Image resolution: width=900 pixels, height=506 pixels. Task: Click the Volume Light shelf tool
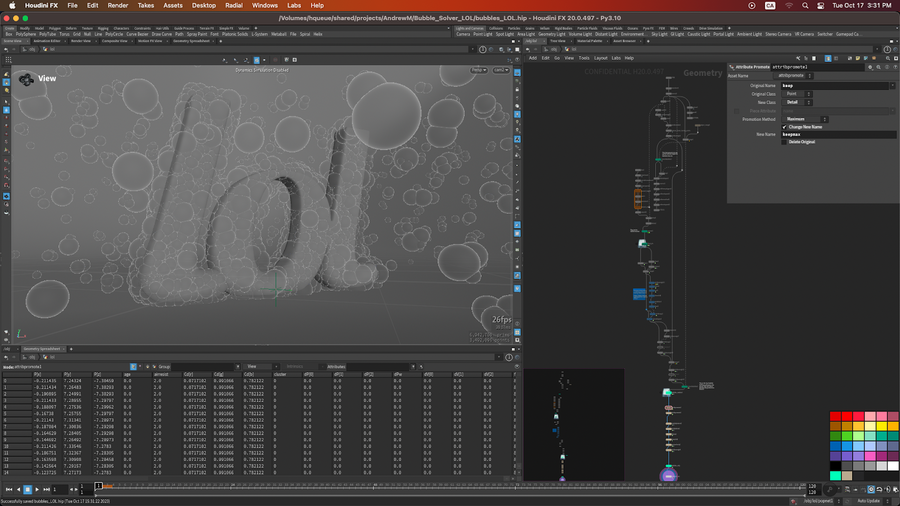pos(579,34)
